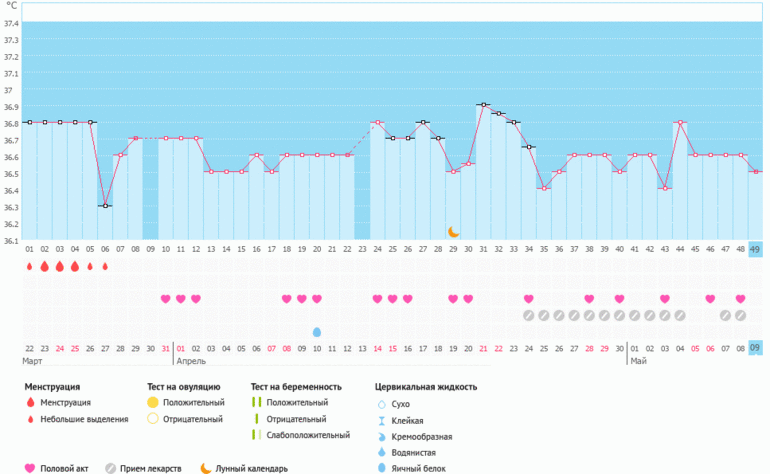770x474 pixels.
Task: Click the Прием лекарств legend icon
Action: 111,468
